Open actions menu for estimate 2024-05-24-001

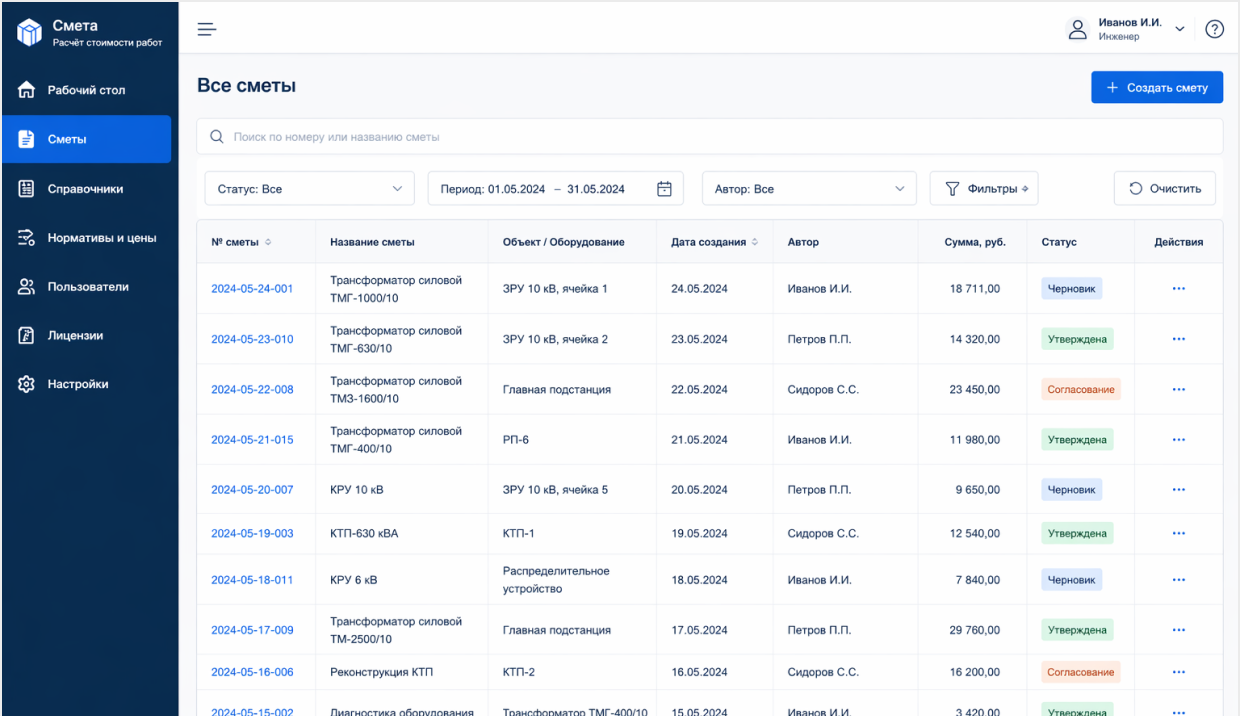1178,289
